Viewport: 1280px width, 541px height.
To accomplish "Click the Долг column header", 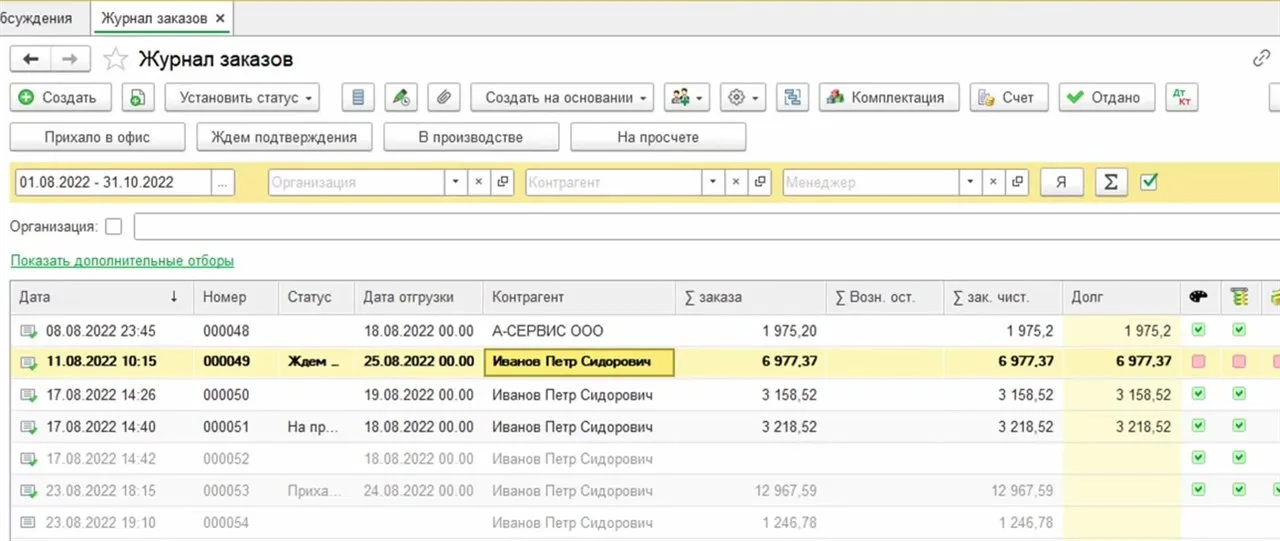I will 1121,297.
